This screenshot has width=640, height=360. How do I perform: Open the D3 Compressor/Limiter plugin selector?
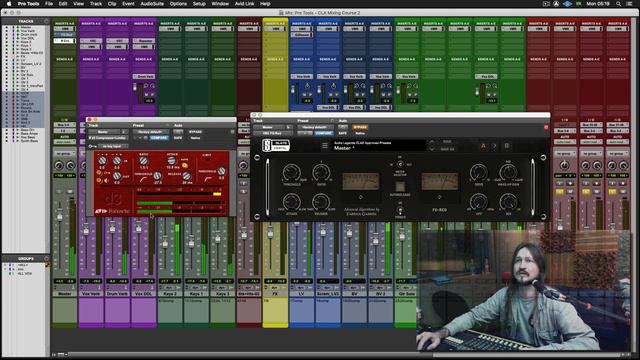pos(108,138)
